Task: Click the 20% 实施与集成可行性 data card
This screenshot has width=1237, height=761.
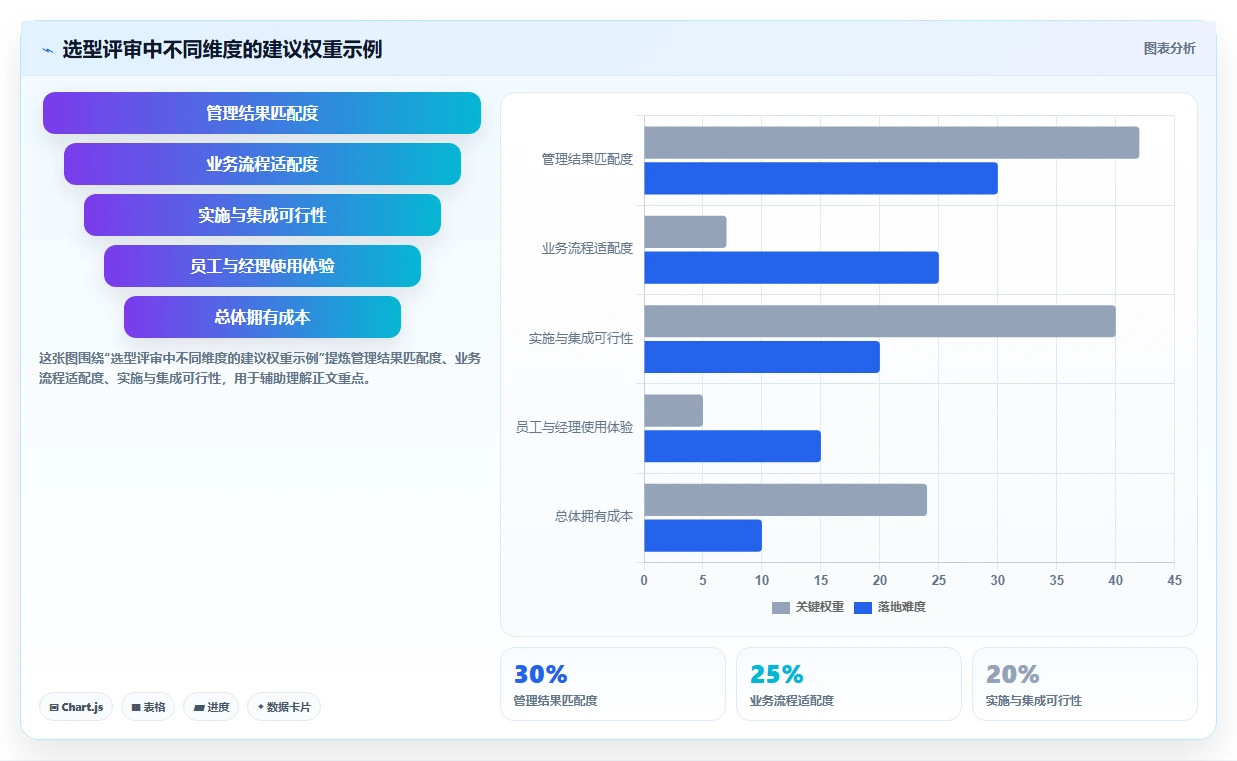Action: click(1085, 684)
